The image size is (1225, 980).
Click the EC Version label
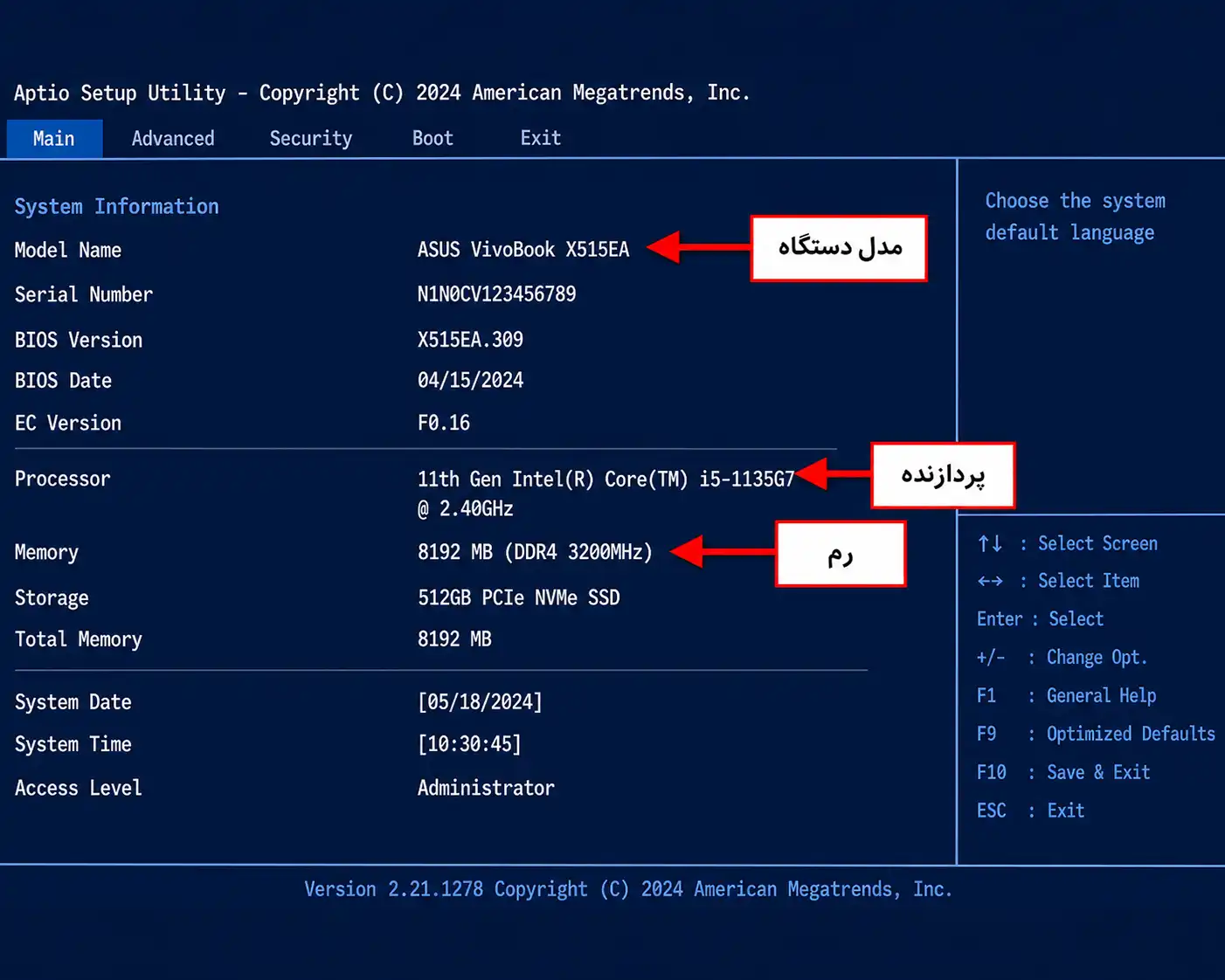(x=68, y=423)
